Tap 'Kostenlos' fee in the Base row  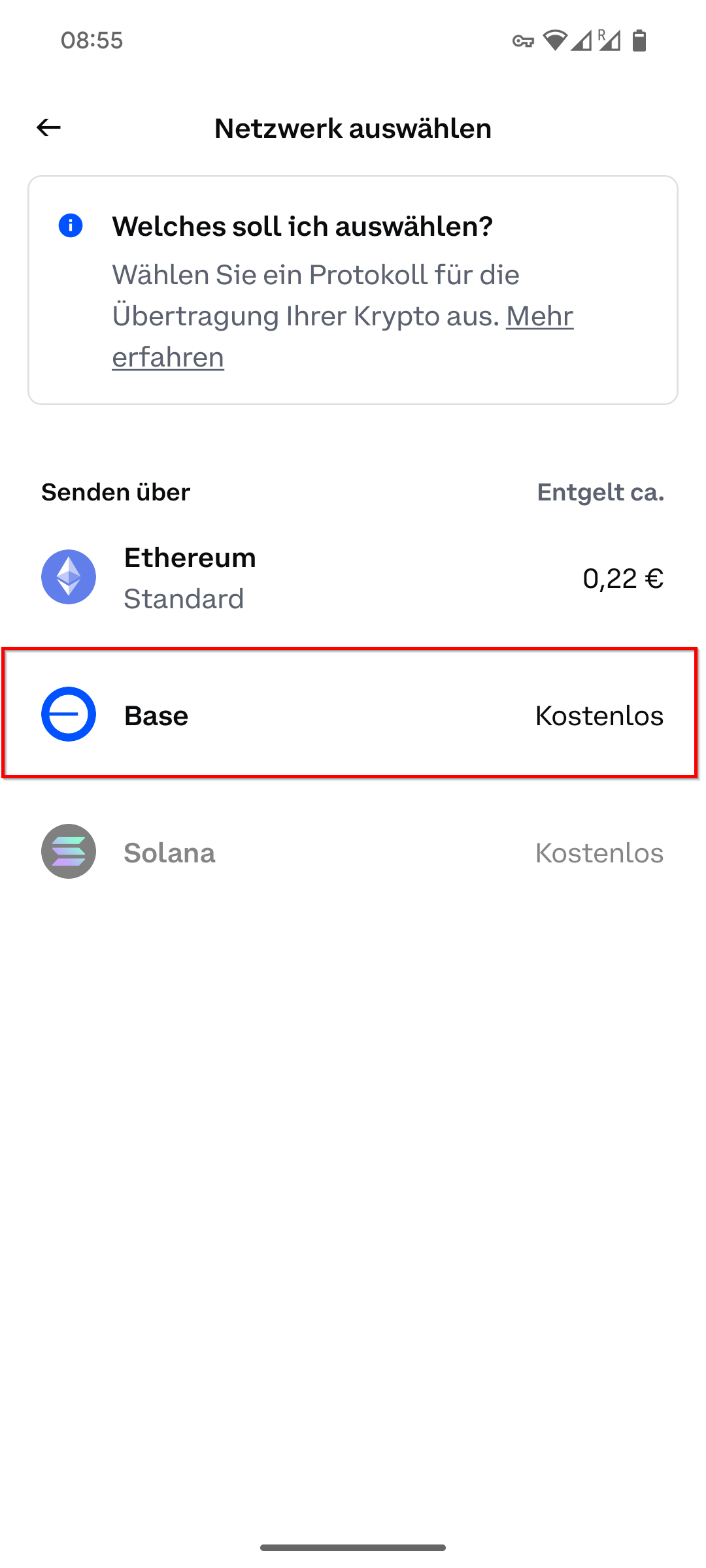[599, 716]
